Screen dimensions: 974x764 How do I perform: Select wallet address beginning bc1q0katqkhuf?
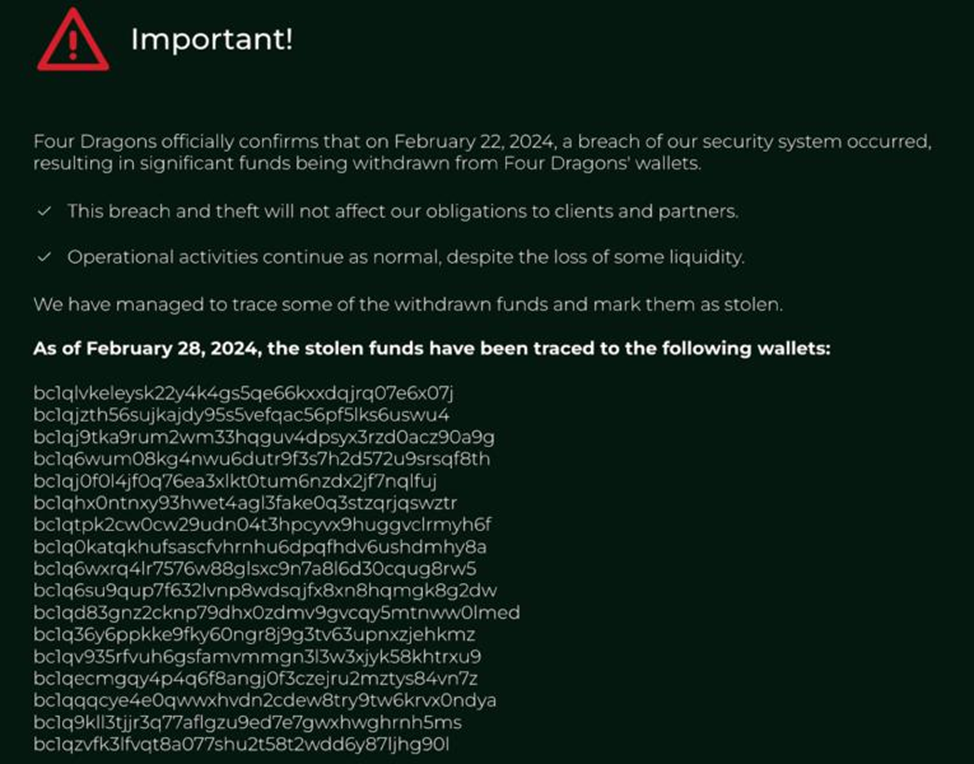click(260, 547)
